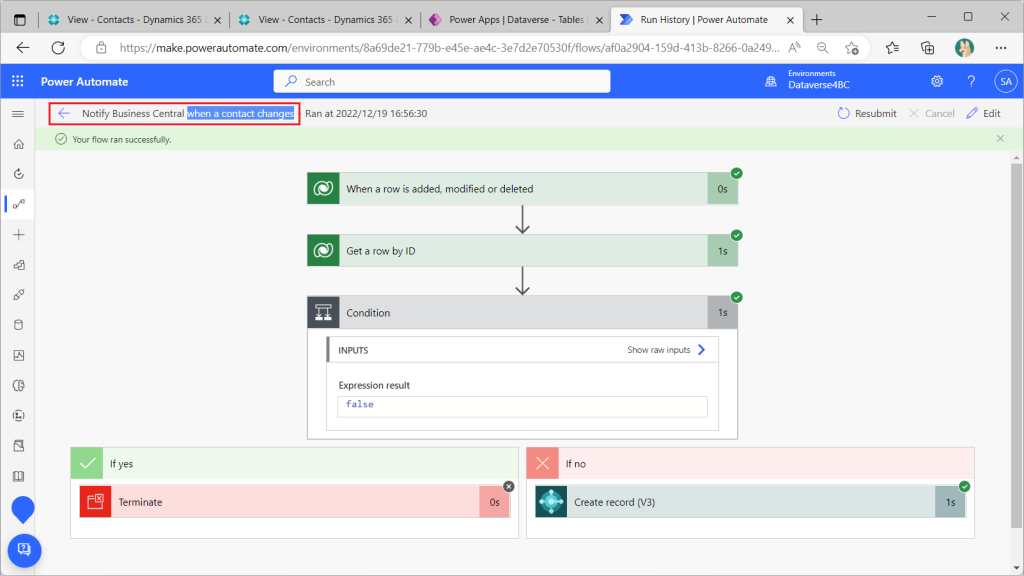Open AI Builder icon in sidebar
Screen dimensions: 1024x576
18,385
